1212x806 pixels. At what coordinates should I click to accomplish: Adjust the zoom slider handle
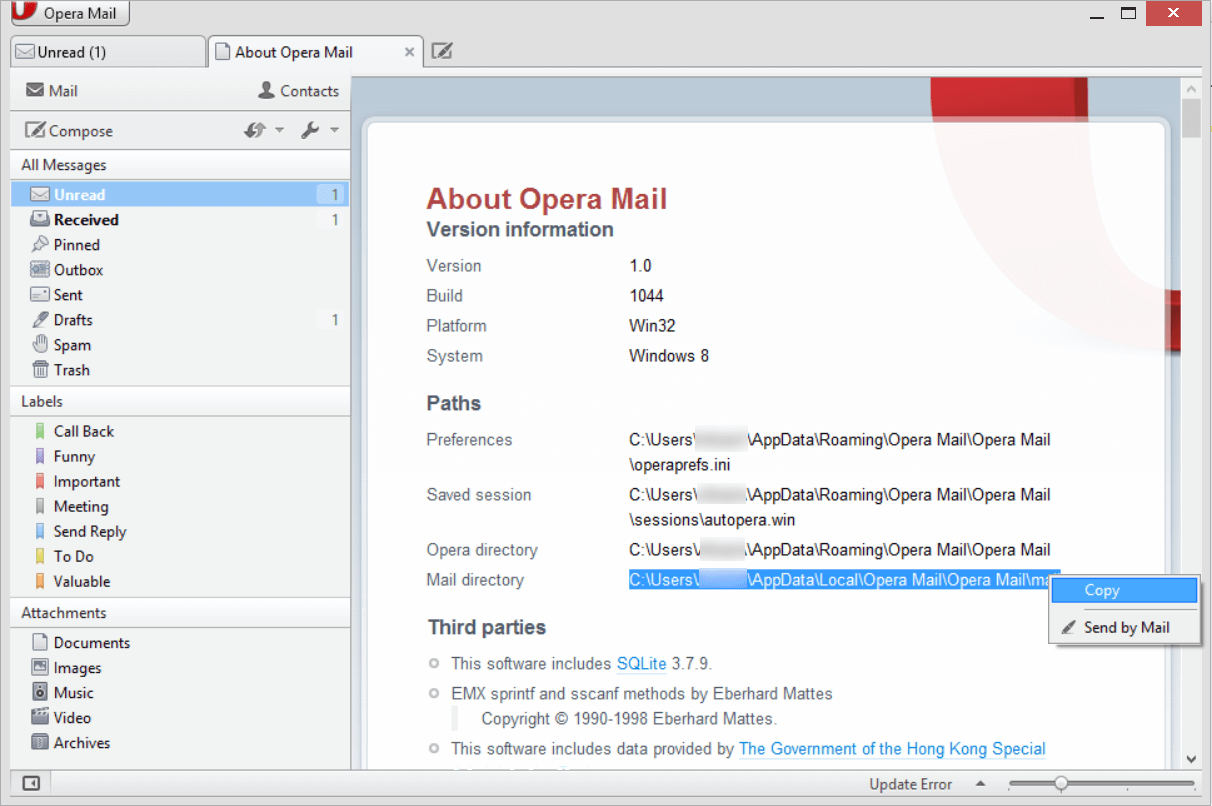pos(1061,783)
